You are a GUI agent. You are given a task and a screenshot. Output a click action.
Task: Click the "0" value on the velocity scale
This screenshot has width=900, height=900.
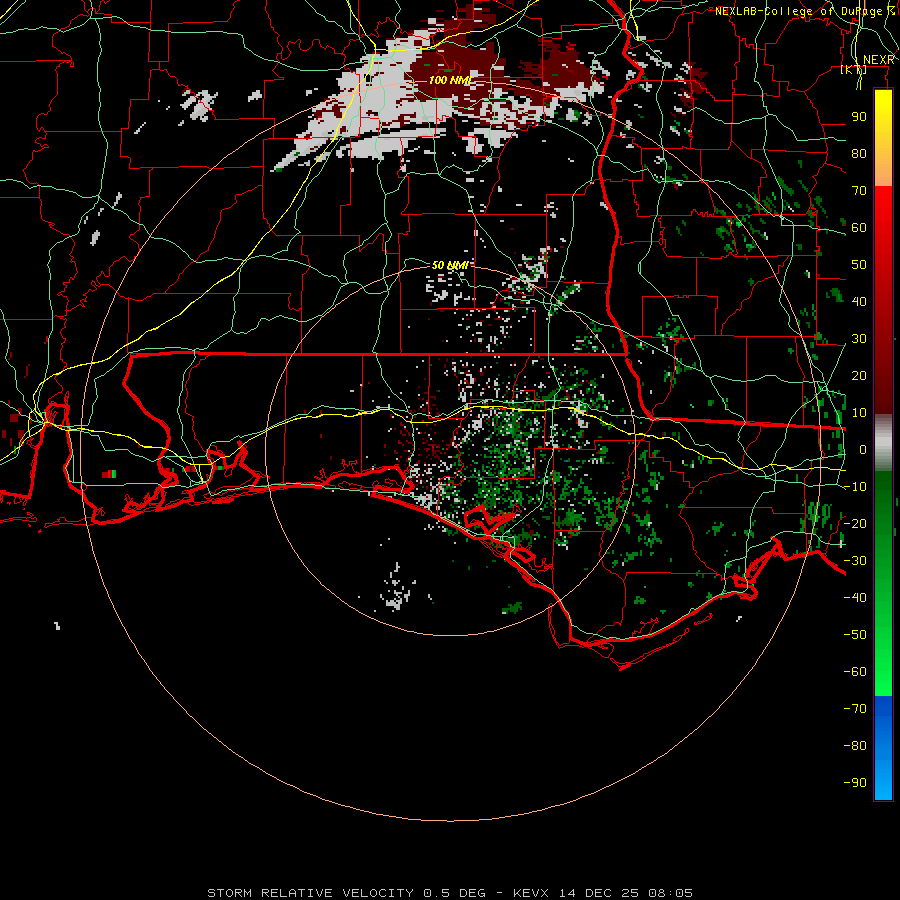click(863, 449)
